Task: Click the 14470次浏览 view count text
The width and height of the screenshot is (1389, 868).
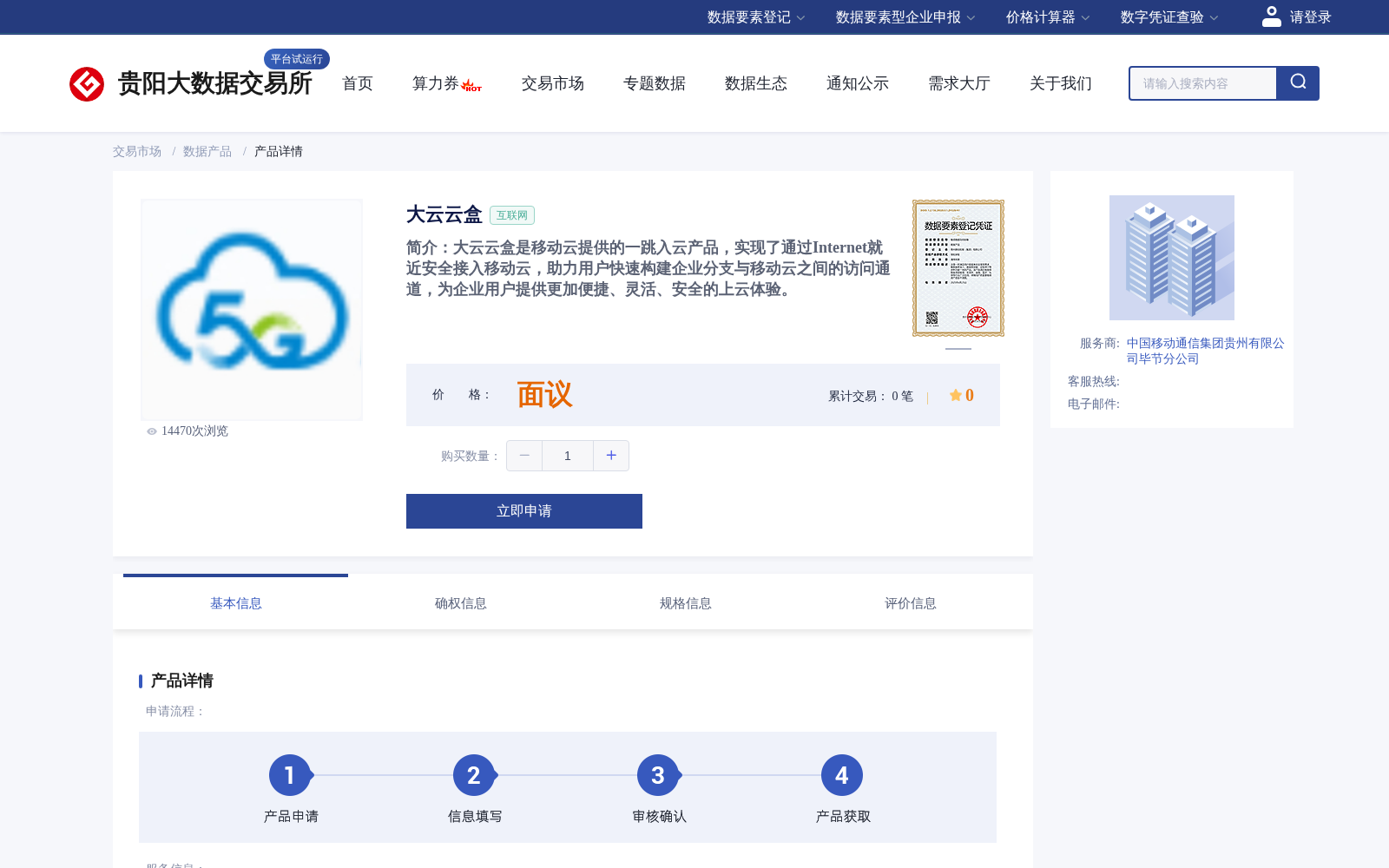Action: (194, 431)
